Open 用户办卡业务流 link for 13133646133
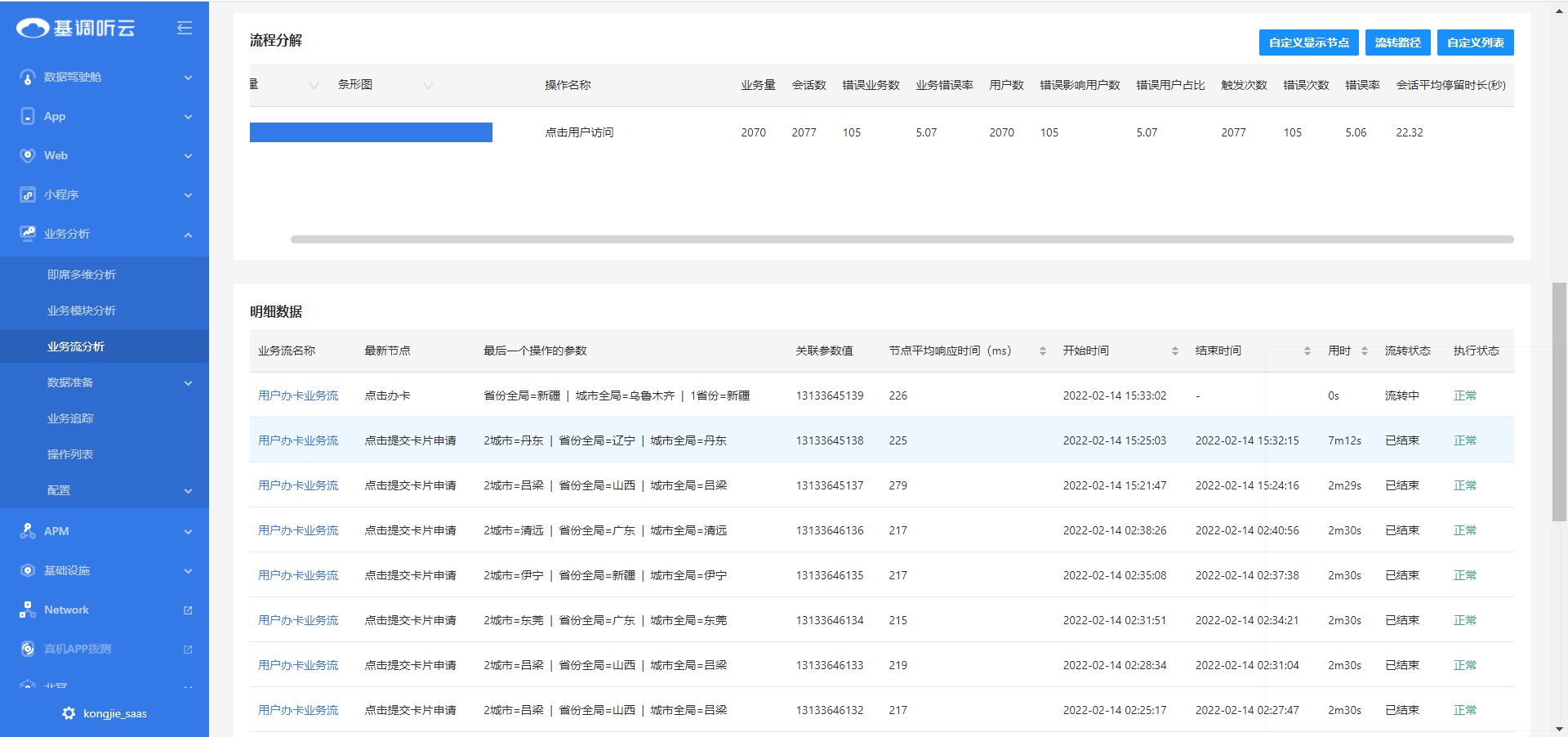This screenshot has width=1568, height=737. [x=298, y=665]
